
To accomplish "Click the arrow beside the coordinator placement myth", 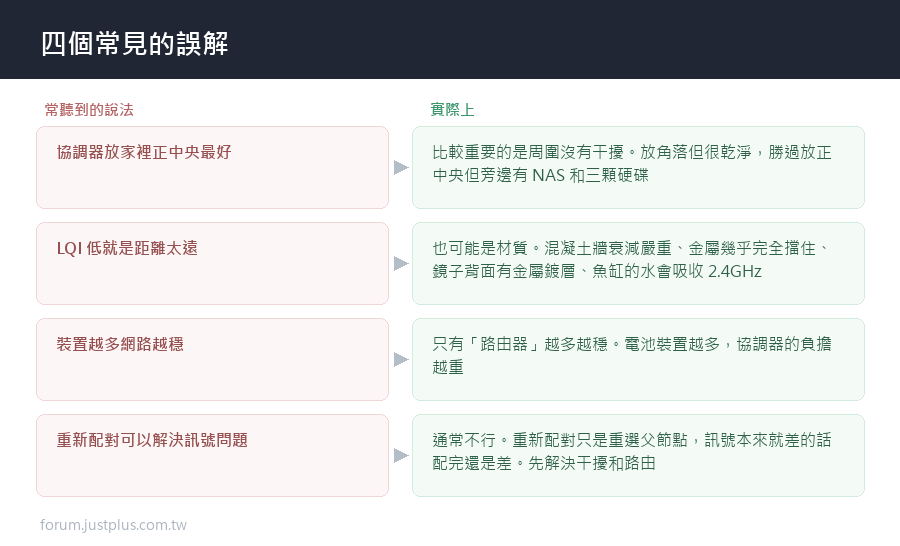I will click(x=401, y=168).
